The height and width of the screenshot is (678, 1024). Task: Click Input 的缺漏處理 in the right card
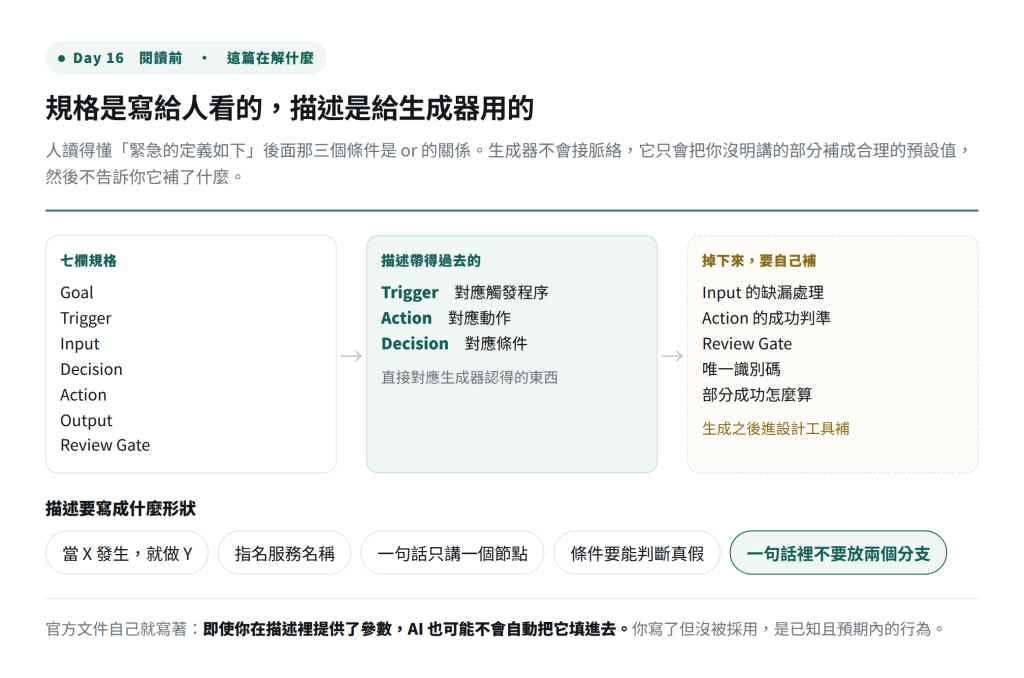point(763,293)
